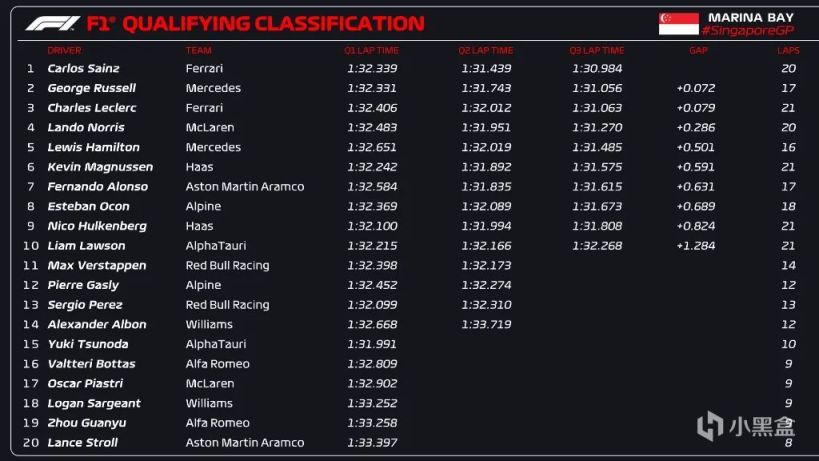
Task: Click the LAPS column header
Action: (x=788, y=50)
